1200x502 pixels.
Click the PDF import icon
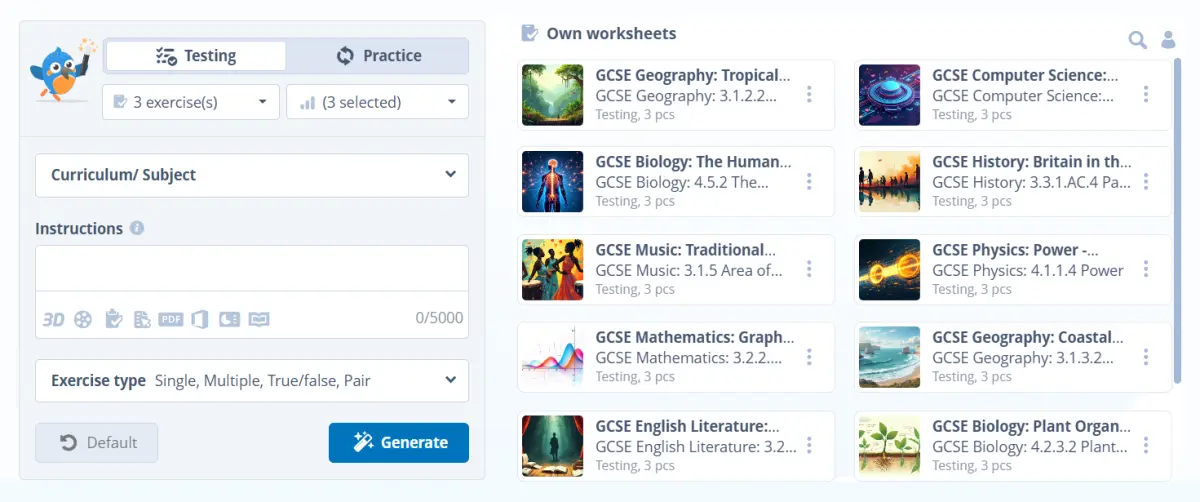171,319
